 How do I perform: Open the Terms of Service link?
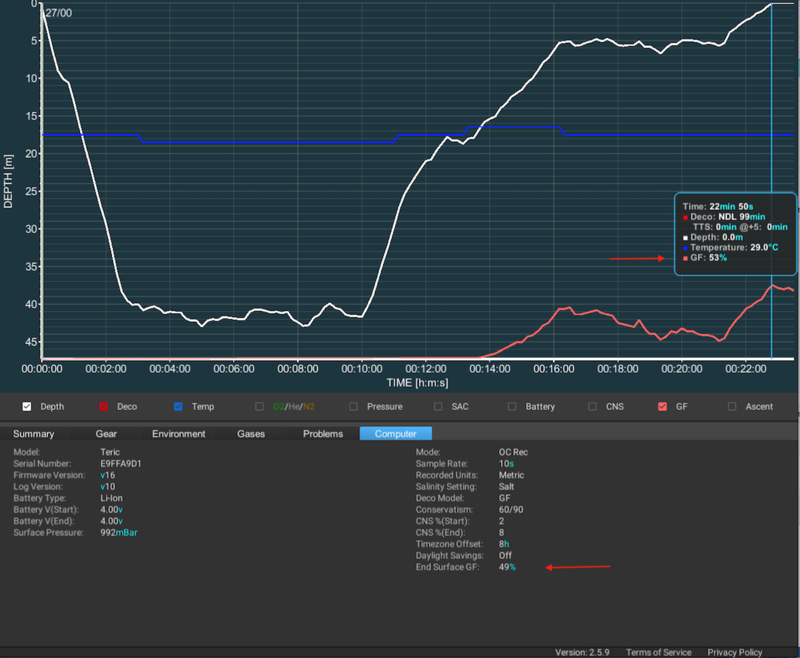pyautogui.click(x=658, y=652)
